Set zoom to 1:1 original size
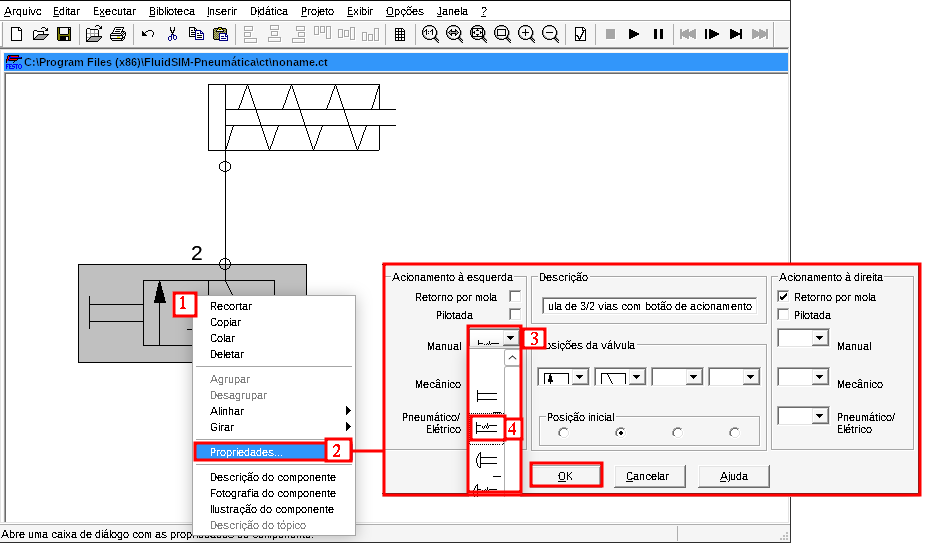The height and width of the screenshot is (546, 925). [430, 34]
